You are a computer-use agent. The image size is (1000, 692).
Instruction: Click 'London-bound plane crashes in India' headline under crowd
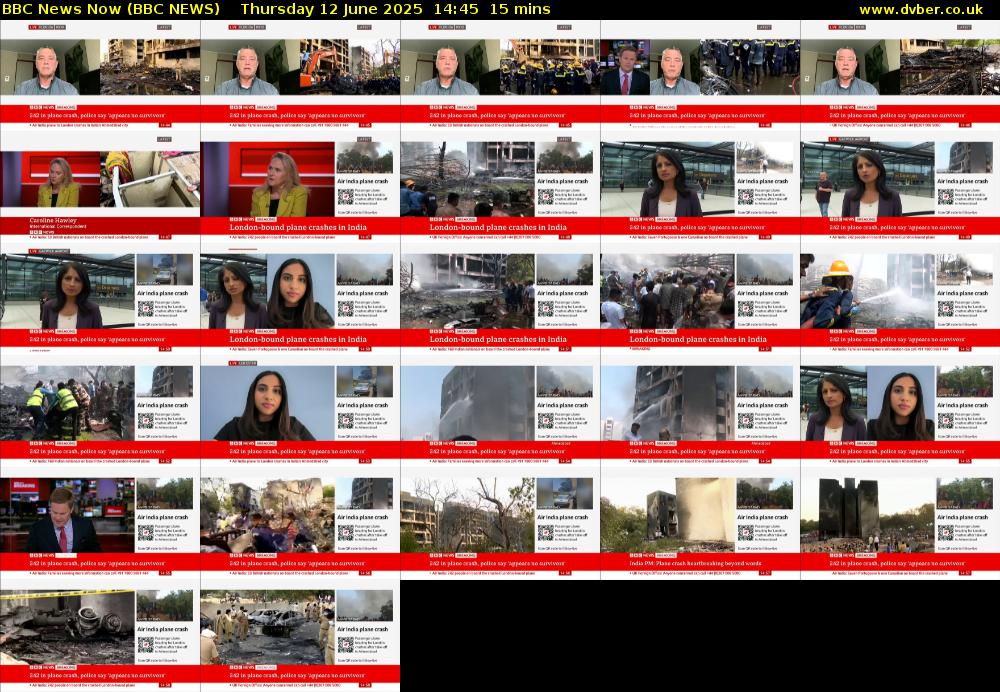coord(698,339)
